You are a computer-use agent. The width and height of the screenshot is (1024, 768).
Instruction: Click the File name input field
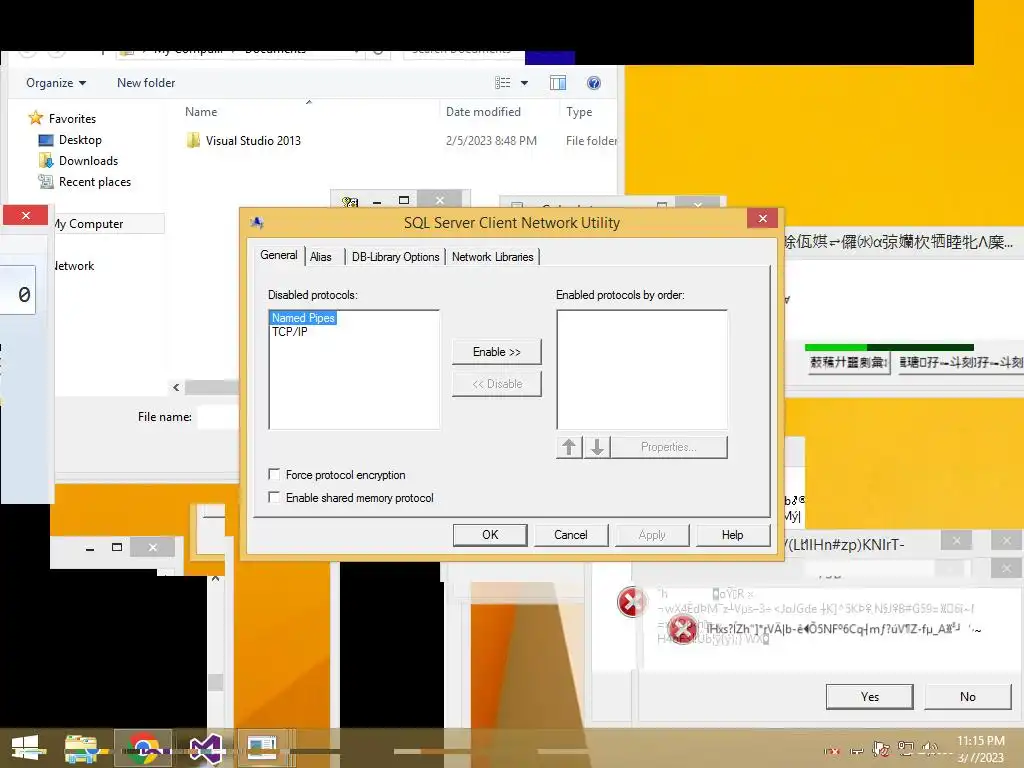point(218,417)
